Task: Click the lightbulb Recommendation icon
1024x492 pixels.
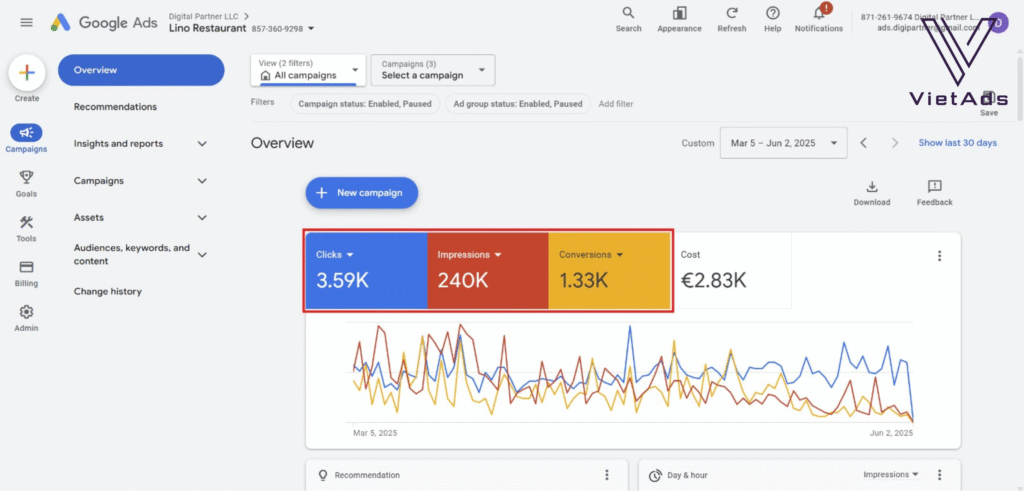Action: tap(321, 475)
